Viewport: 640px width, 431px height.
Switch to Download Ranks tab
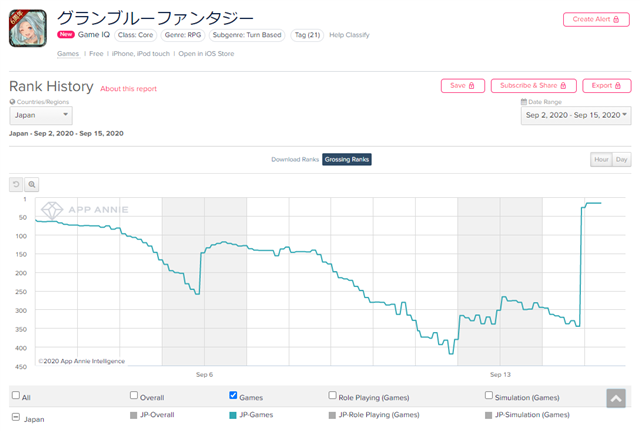[x=295, y=160]
